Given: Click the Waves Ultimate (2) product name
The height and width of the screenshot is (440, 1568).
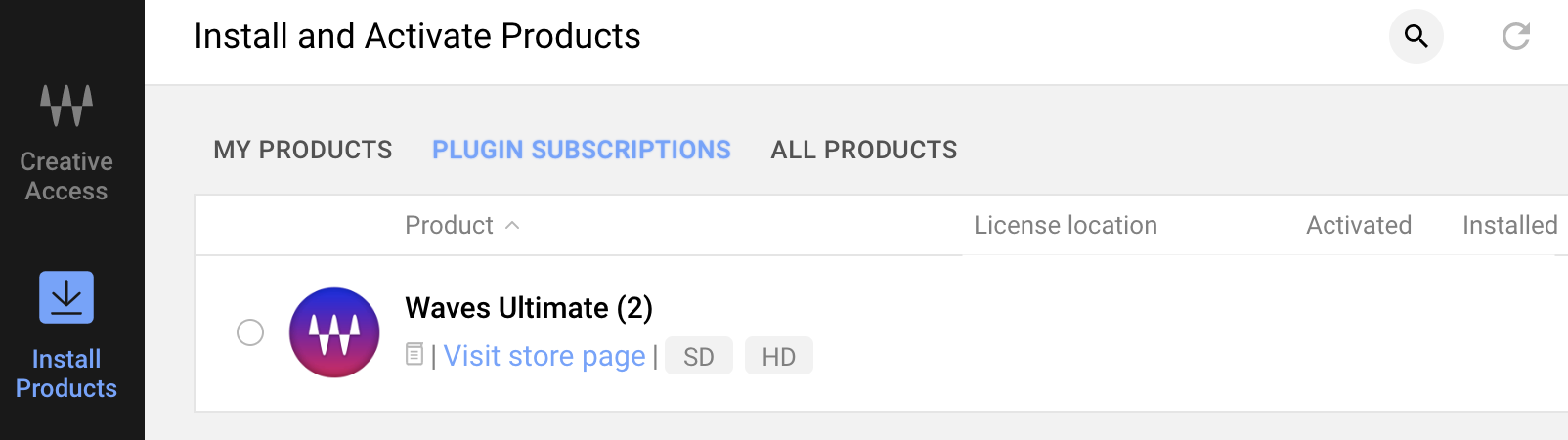Looking at the screenshot, I should tap(529, 308).
